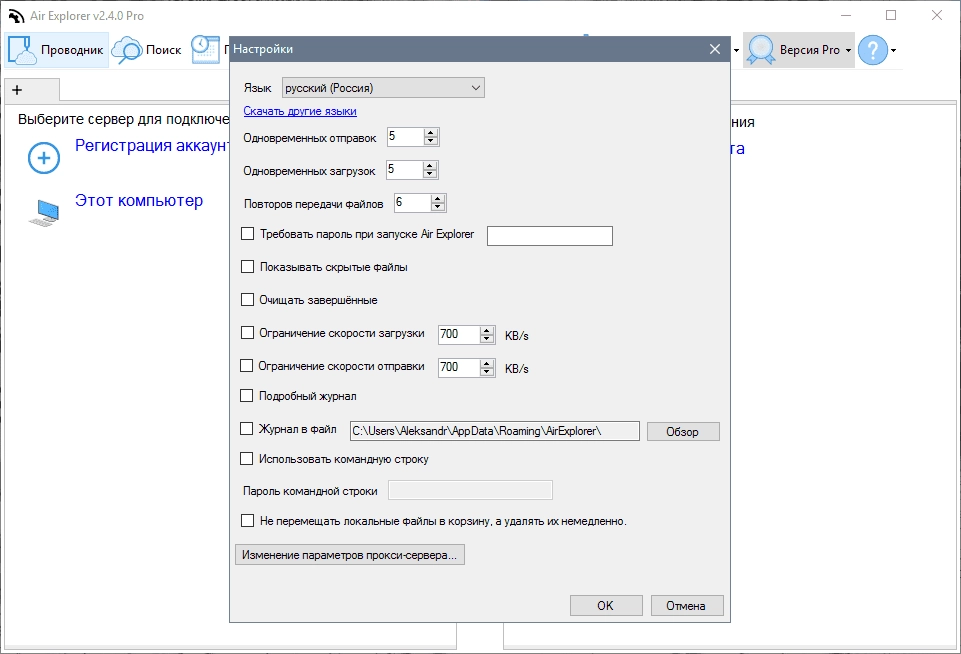Enable Журнал в файл checkbox
The height and width of the screenshot is (654, 961).
tap(246, 429)
